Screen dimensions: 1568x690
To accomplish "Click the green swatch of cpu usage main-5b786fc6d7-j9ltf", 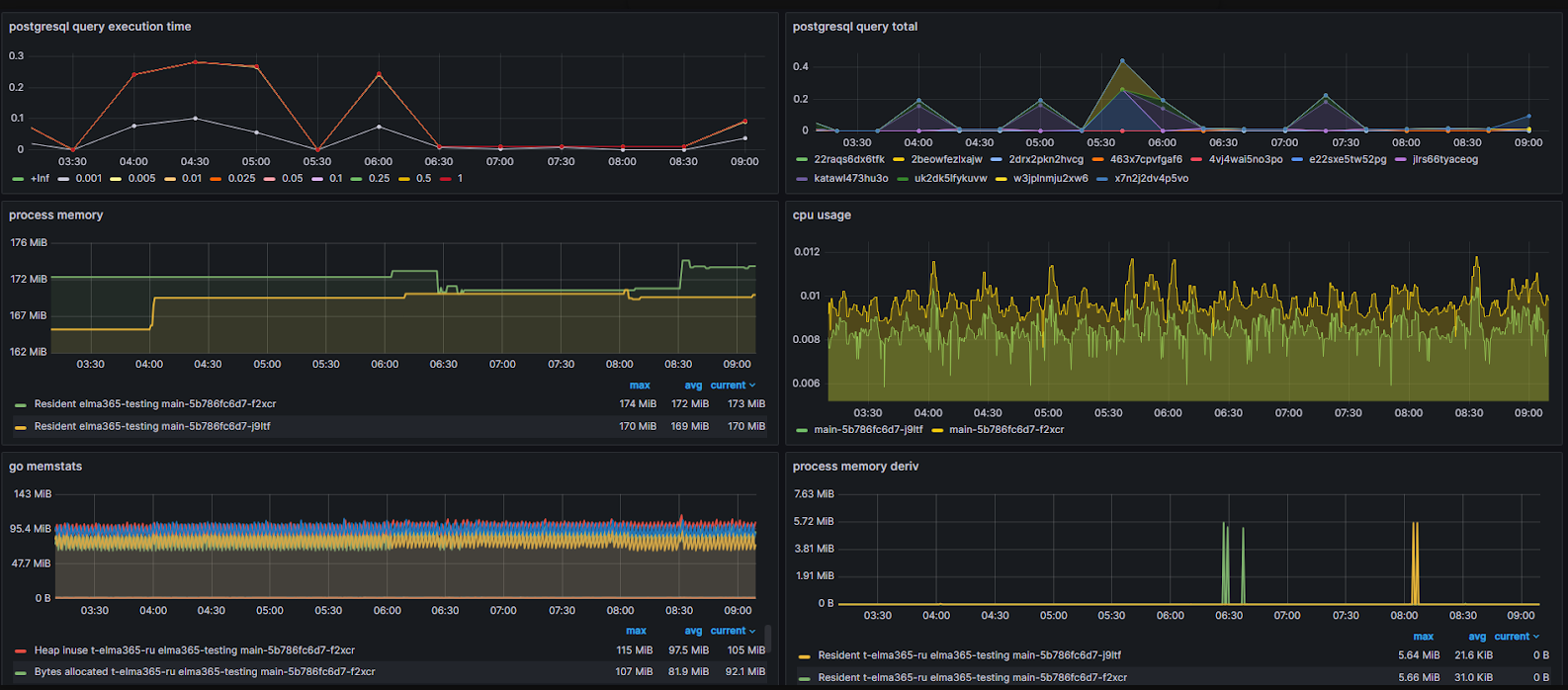I will click(x=801, y=430).
